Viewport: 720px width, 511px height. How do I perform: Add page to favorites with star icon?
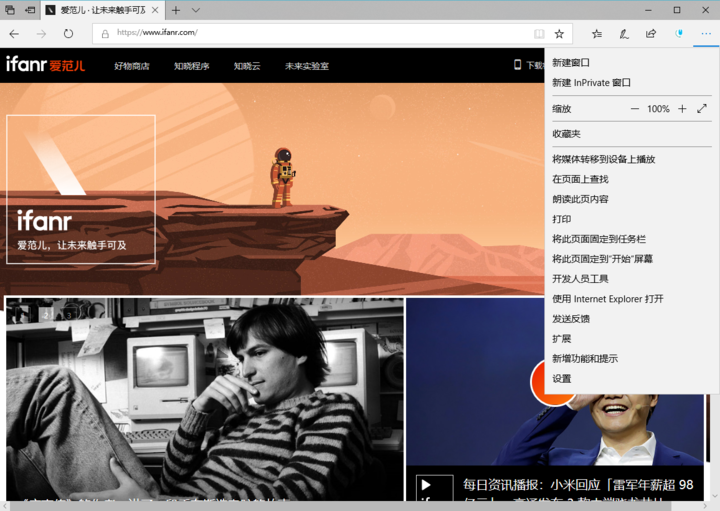tap(559, 33)
